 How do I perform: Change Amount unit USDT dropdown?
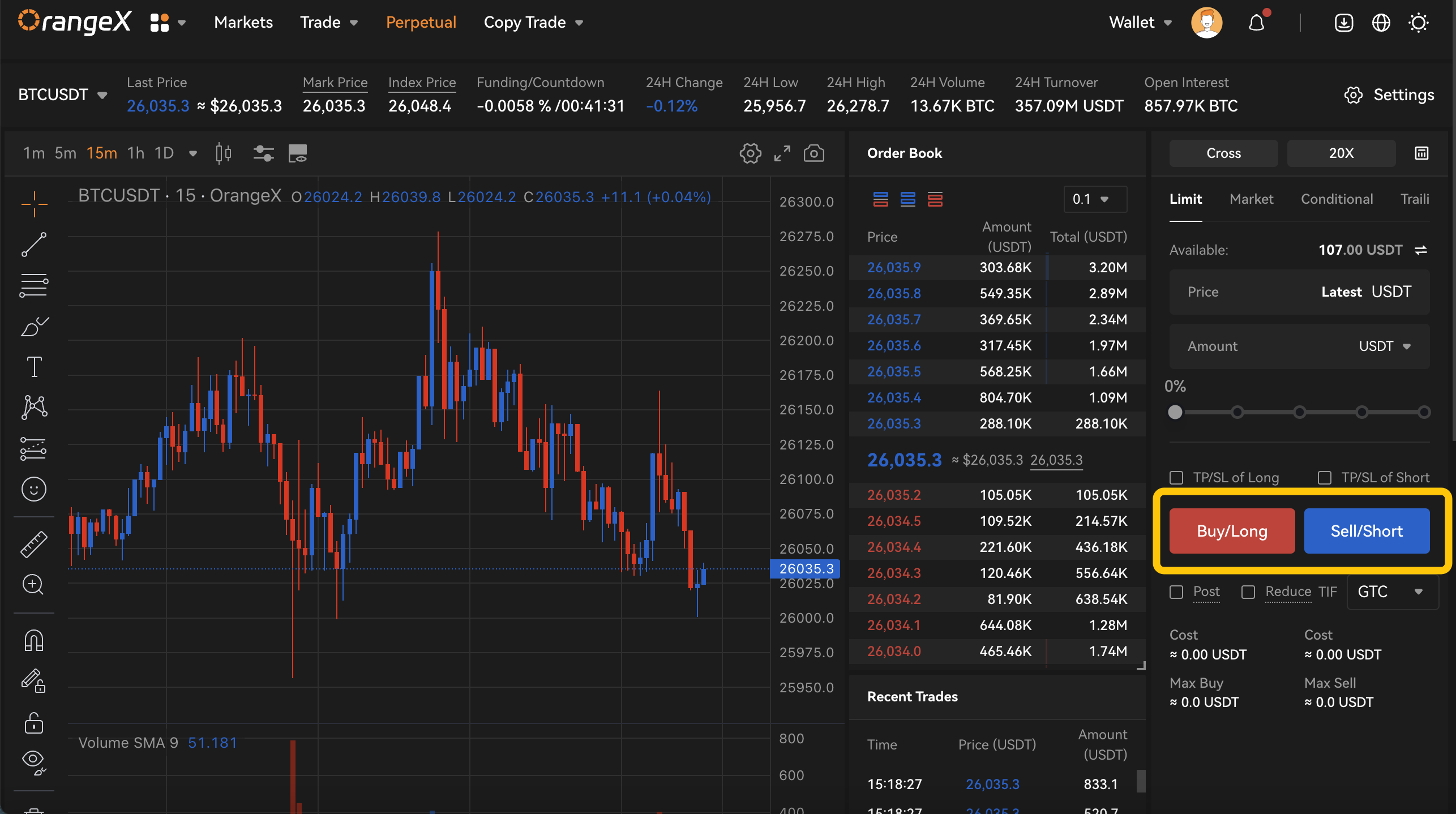click(1385, 346)
